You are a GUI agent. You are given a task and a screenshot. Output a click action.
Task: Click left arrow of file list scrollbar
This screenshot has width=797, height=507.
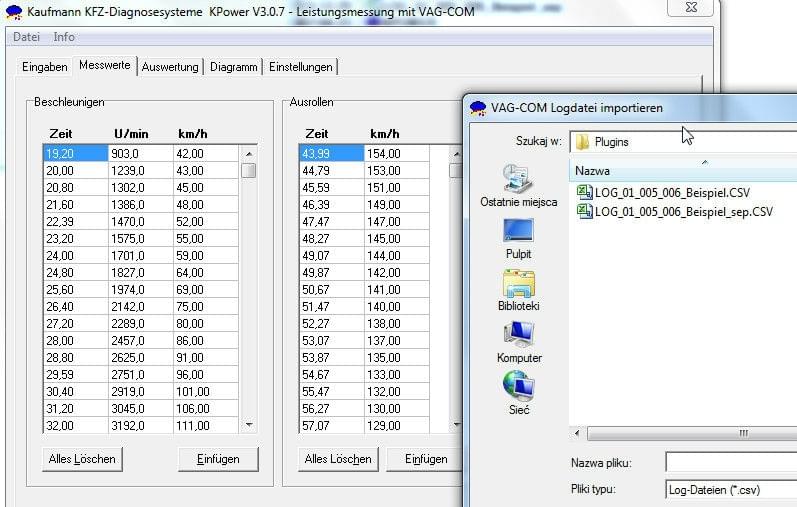(577, 434)
